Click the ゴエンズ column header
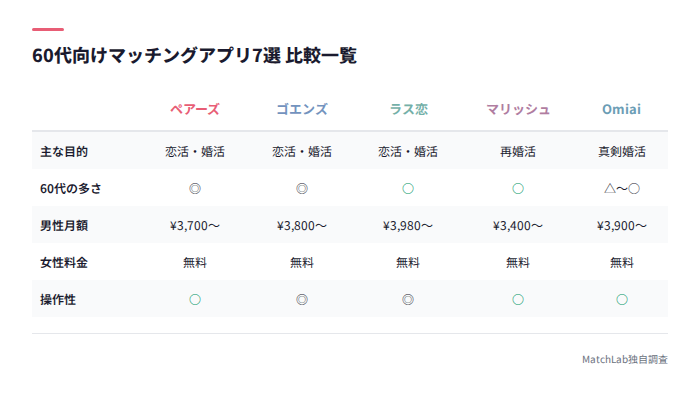 point(302,109)
